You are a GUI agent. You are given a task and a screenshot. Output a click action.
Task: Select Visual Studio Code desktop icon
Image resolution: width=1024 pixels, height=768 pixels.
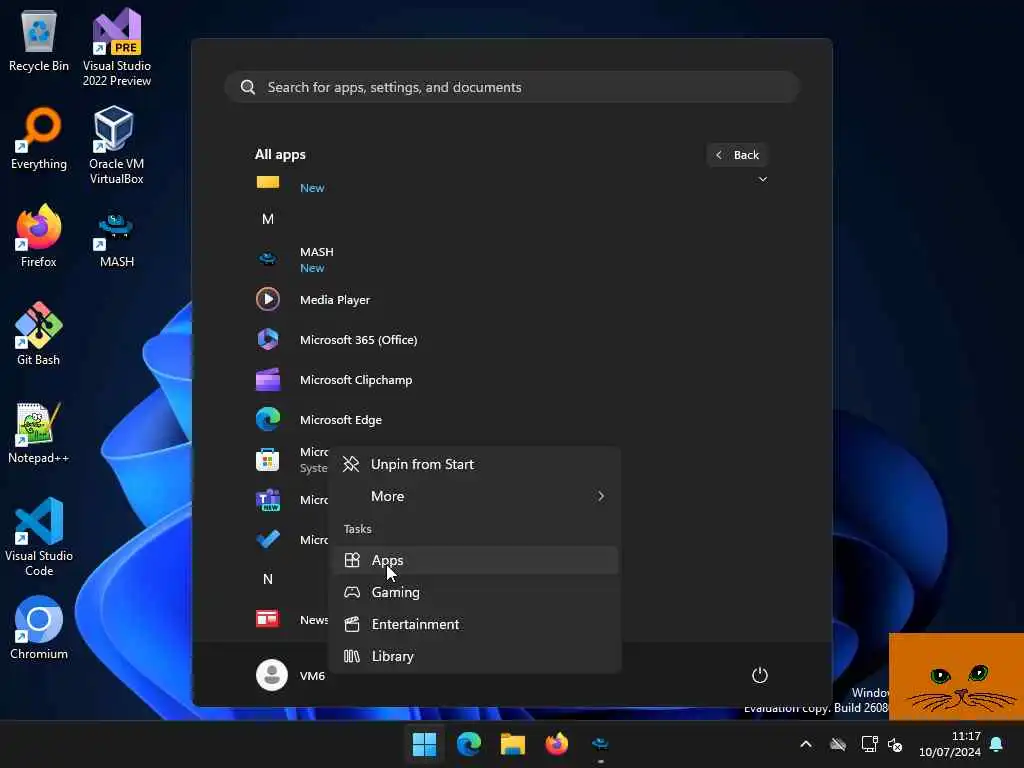click(39, 537)
